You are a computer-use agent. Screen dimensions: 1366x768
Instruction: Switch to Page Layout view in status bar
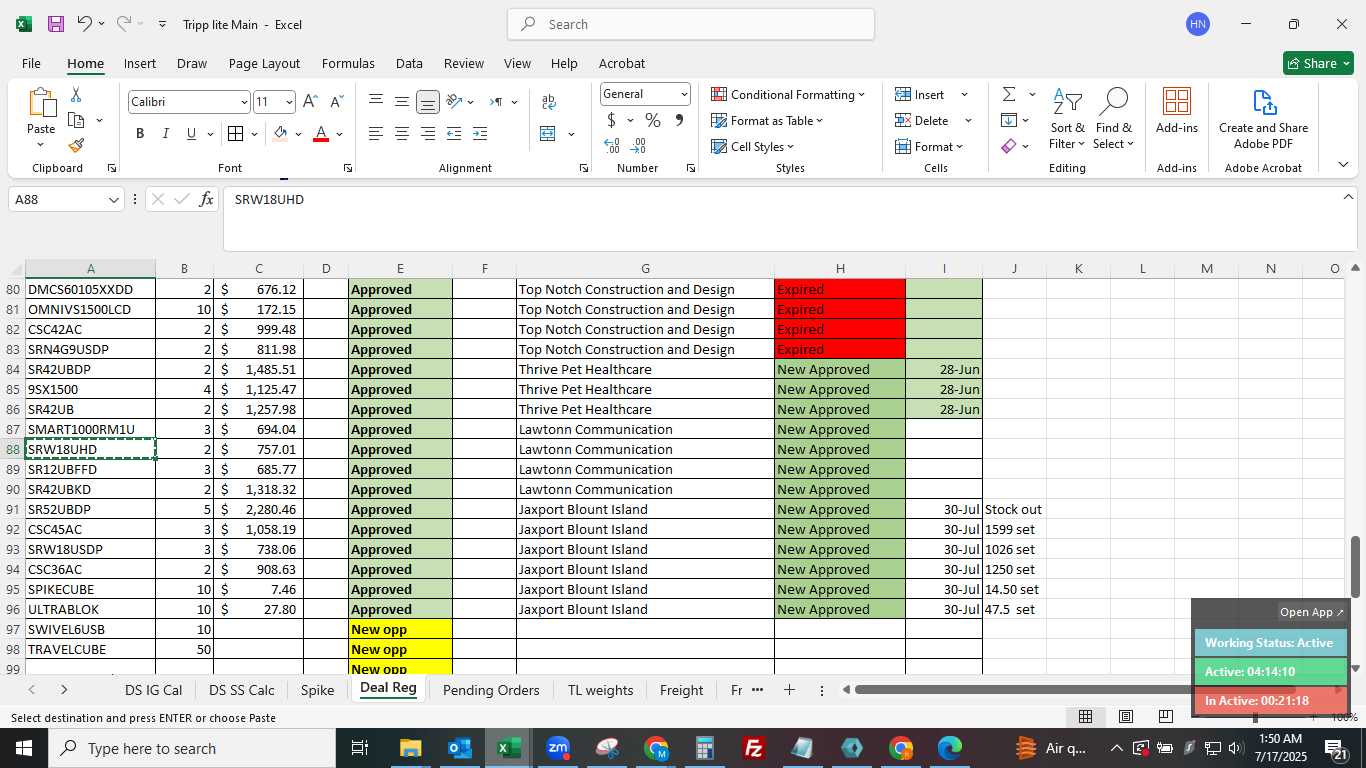(1125, 716)
